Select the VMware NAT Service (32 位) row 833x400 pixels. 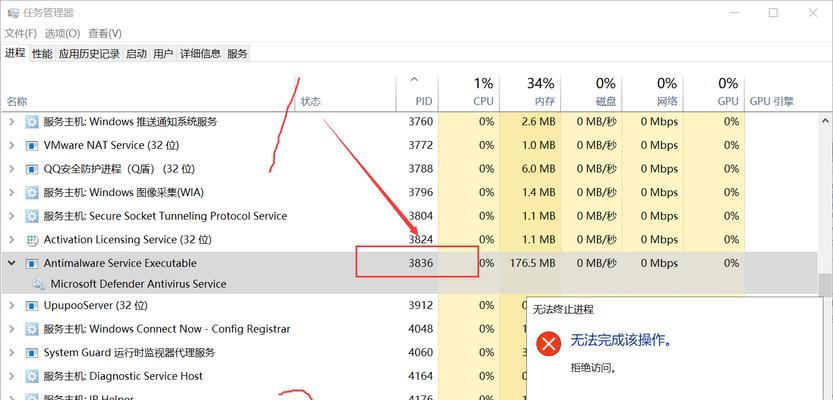coord(409,145)
